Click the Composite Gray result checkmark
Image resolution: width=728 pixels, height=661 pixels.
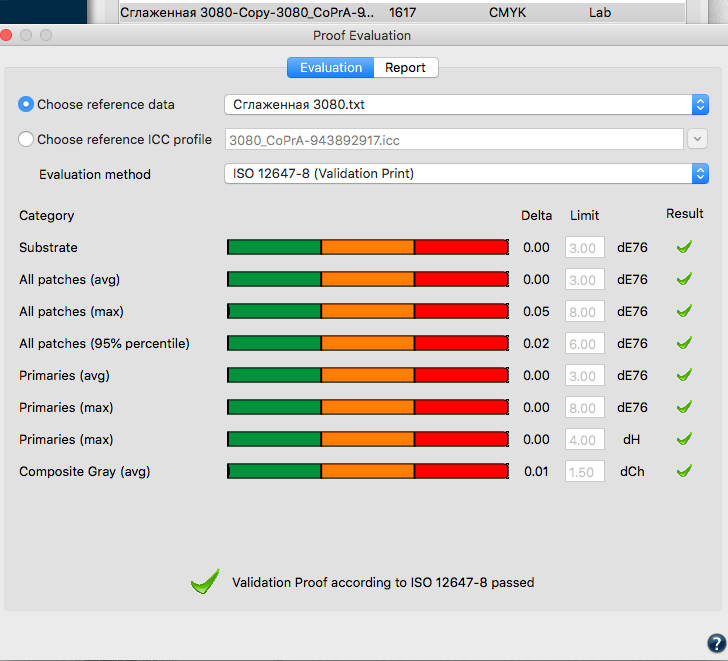click(684, 471)
